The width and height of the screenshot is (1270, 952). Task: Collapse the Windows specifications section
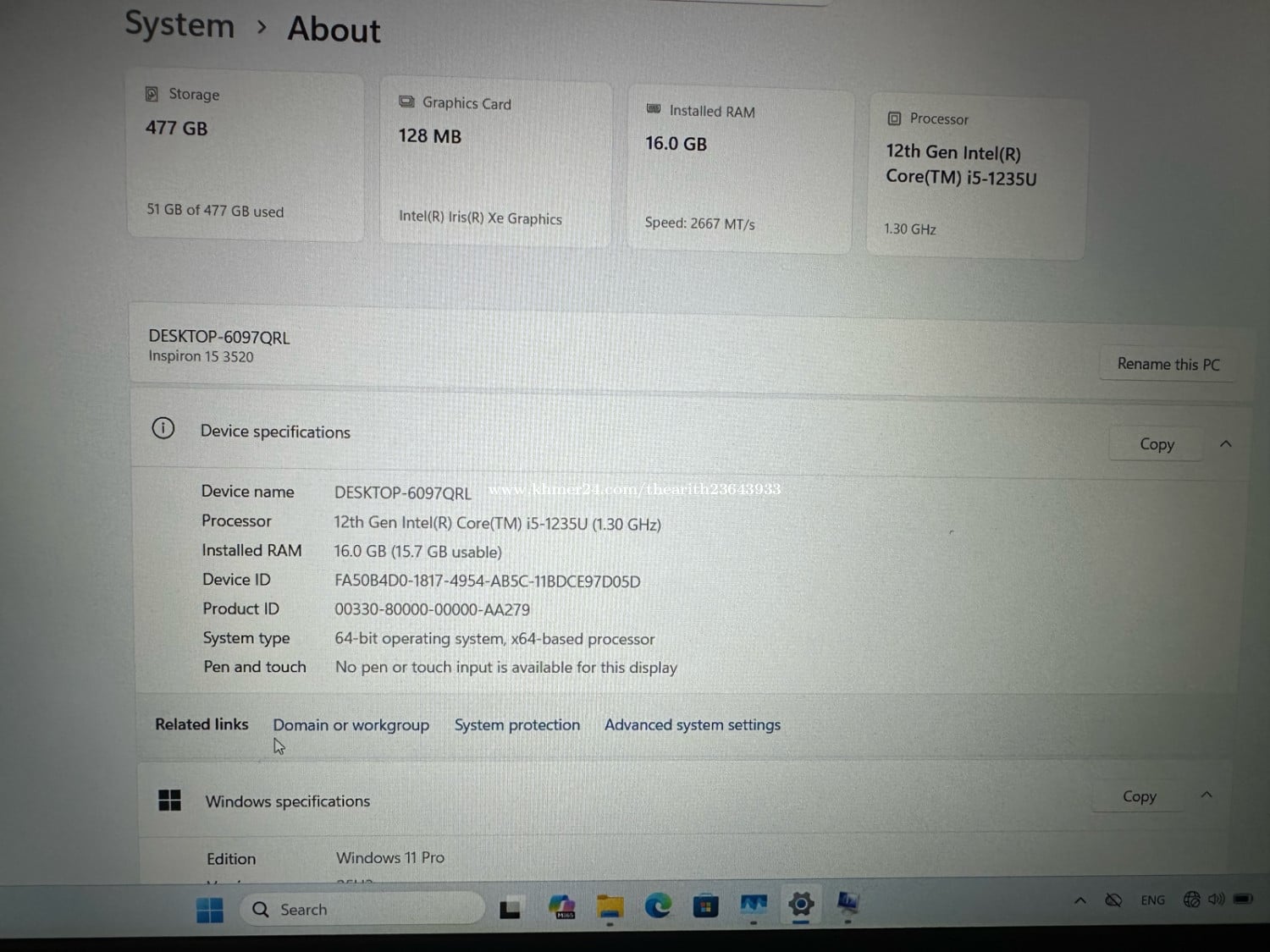[x=1206, y=795]
